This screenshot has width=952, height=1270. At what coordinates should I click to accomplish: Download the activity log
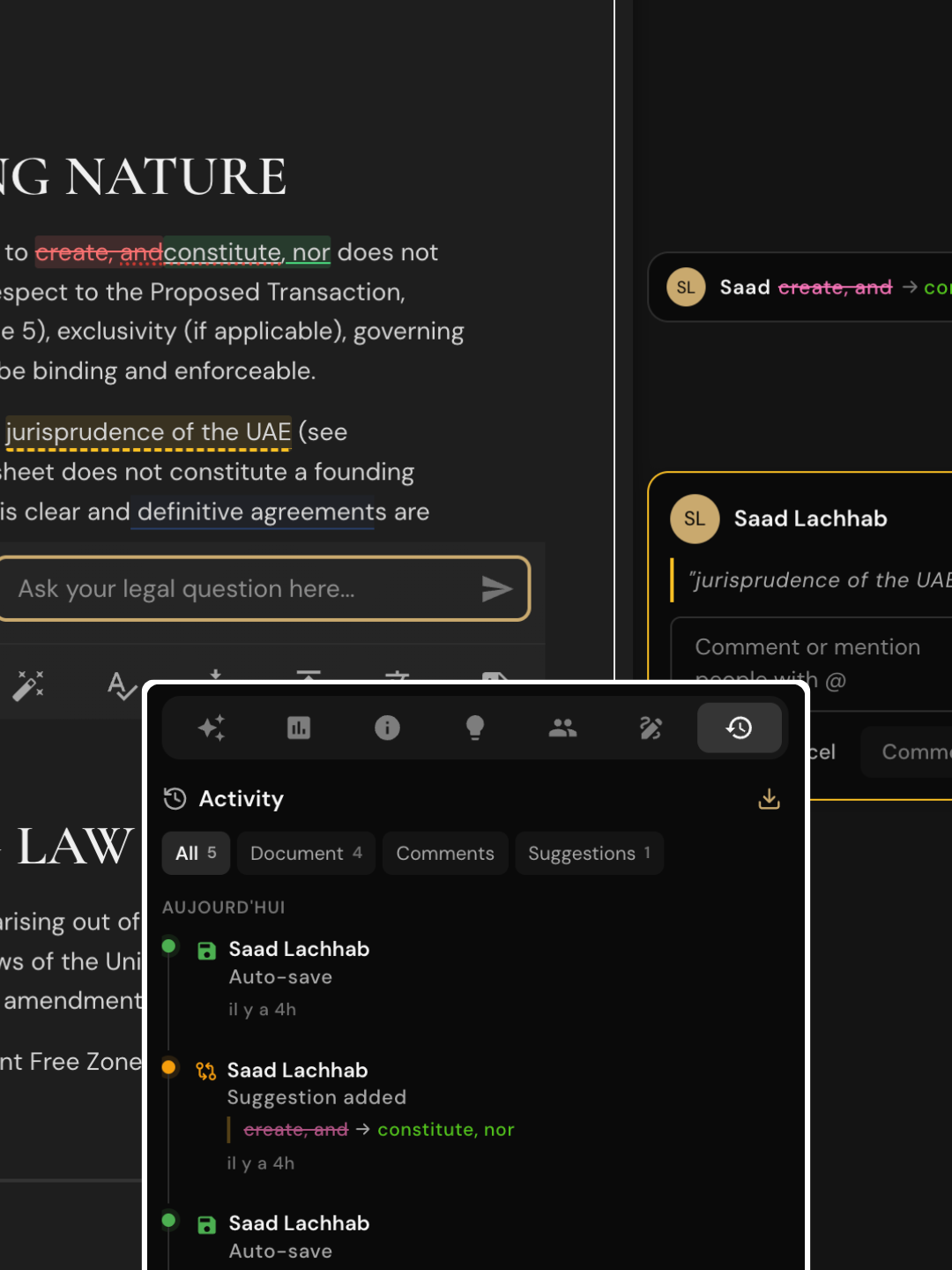(x=769, y=799)
